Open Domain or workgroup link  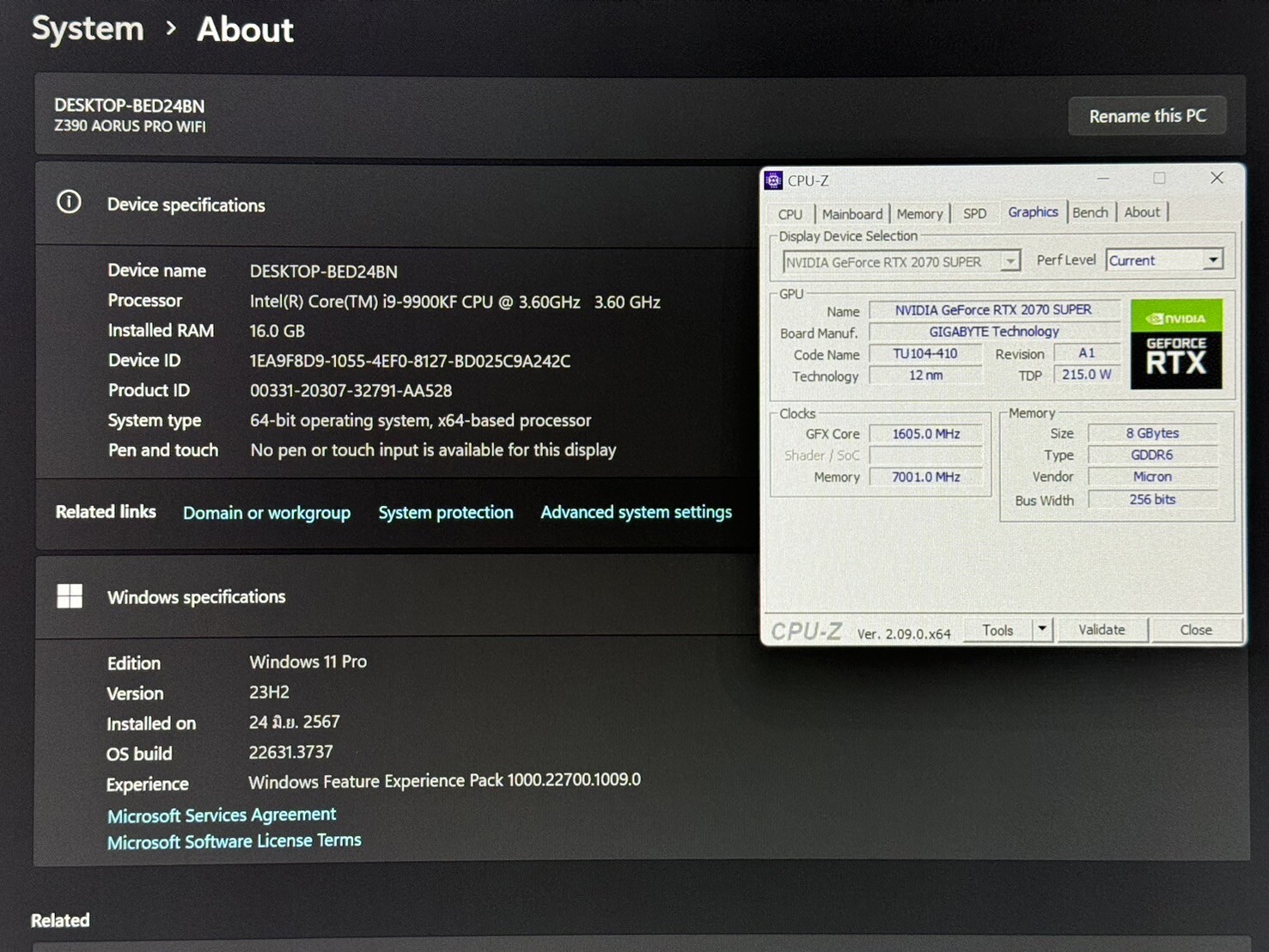[266, 513]
